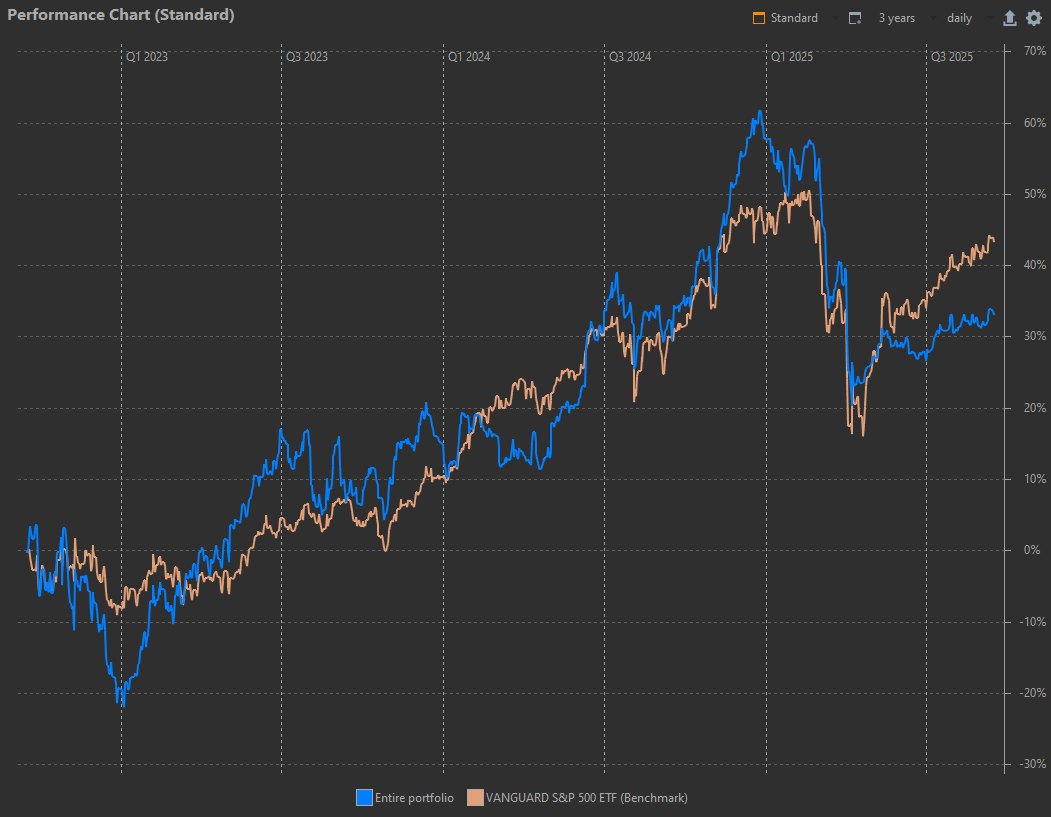Toggle the Entire portfolio legend label

click(x=414, y=798)
